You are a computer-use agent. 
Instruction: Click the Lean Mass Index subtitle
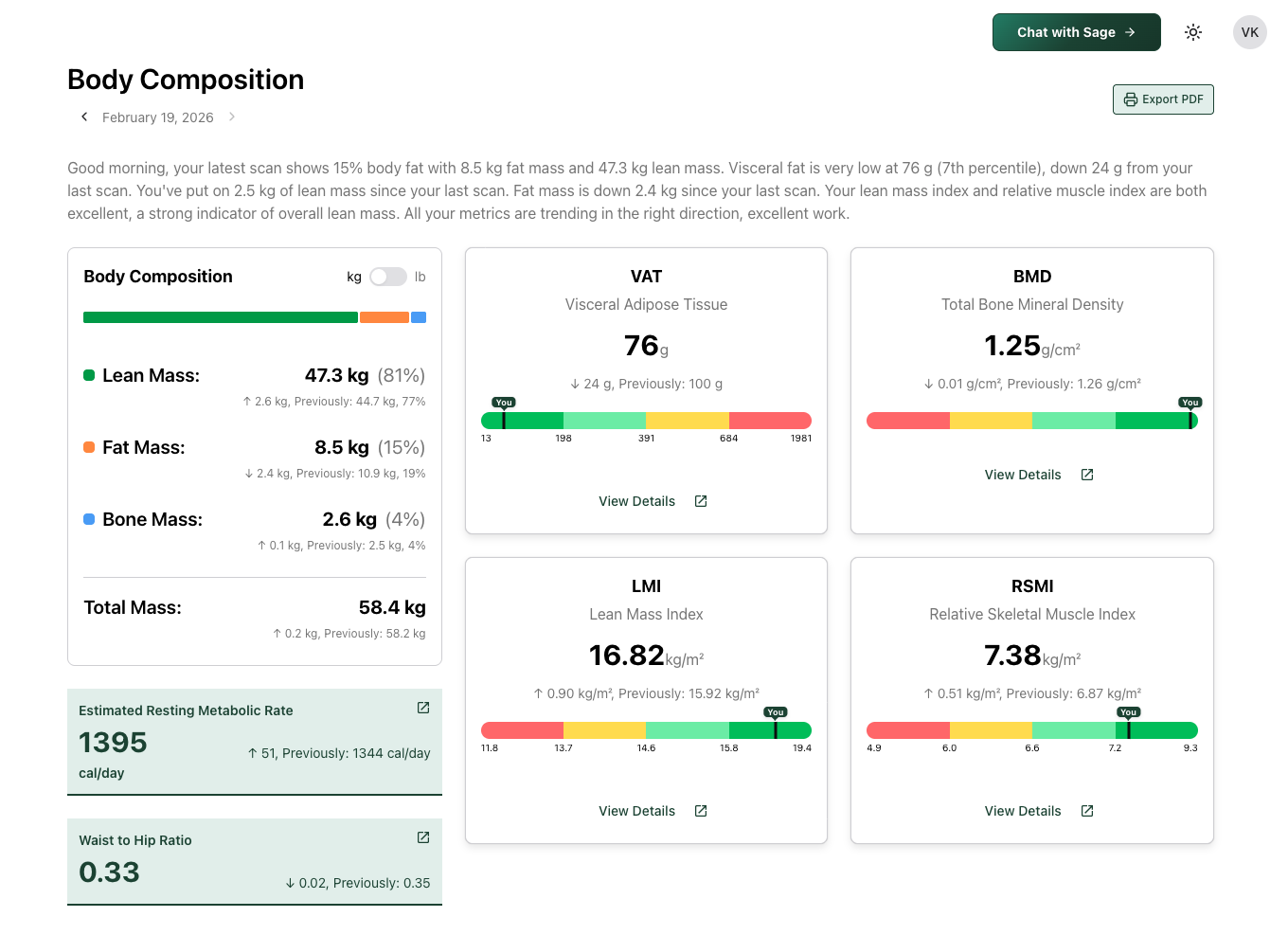click(646, 614)
